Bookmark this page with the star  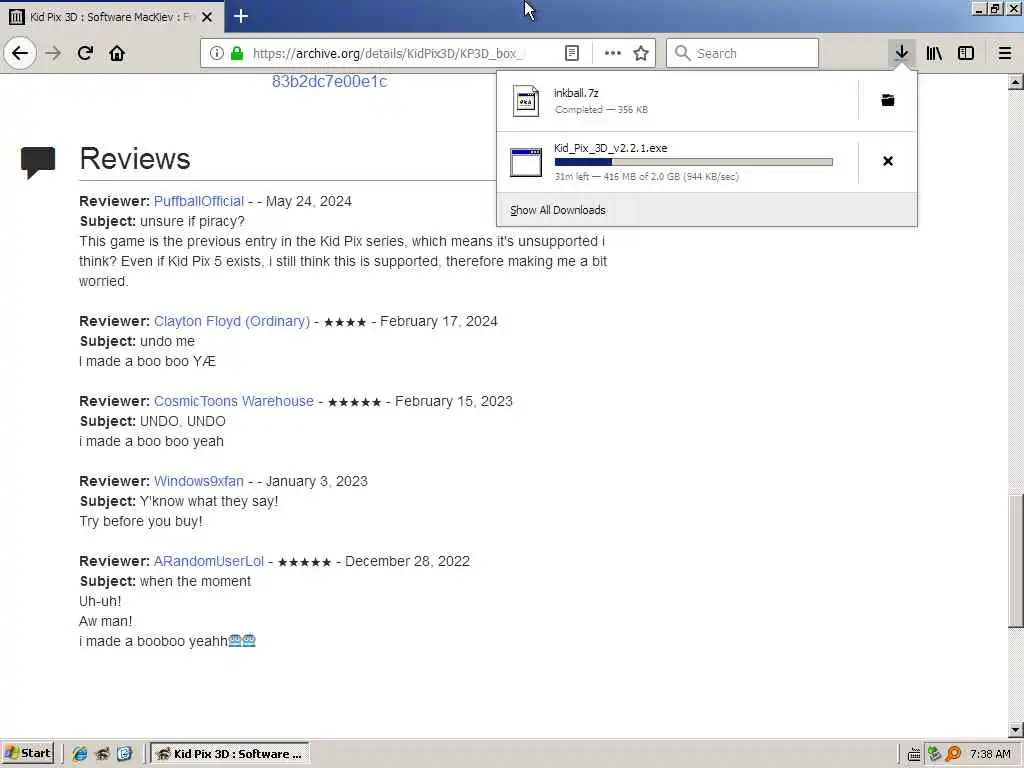[641, 53]
